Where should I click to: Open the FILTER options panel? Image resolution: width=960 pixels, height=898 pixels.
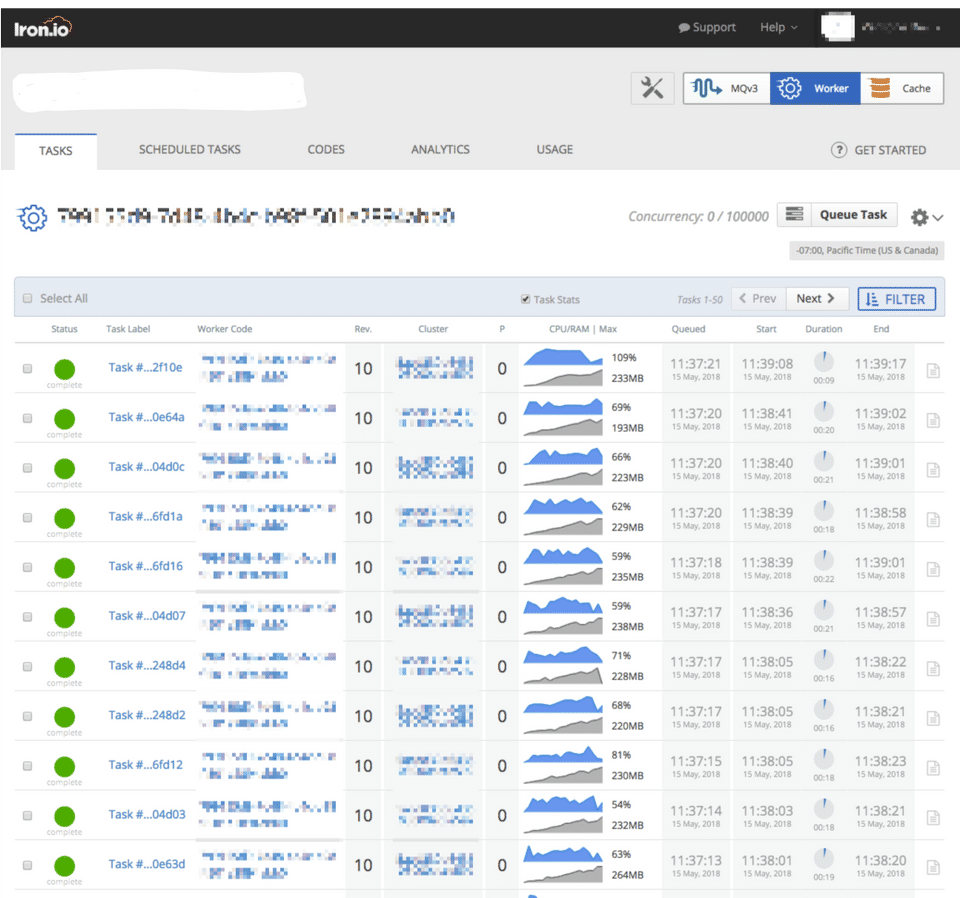point(896,299)
